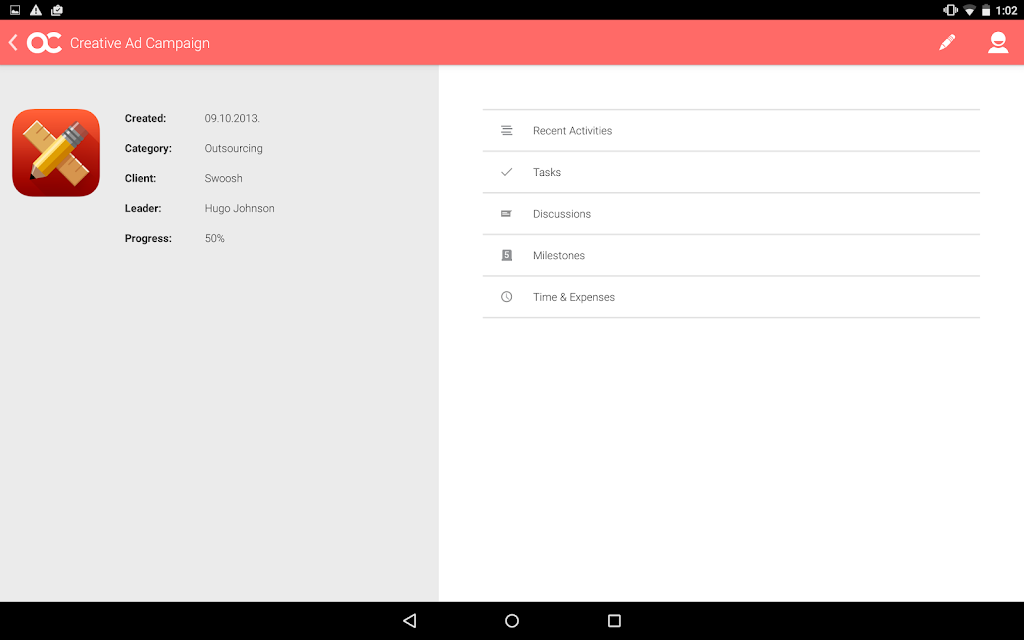Select the client name Swoosh
The width and height of the screenshot is (1024, 640).
click(x=223, y=178)
